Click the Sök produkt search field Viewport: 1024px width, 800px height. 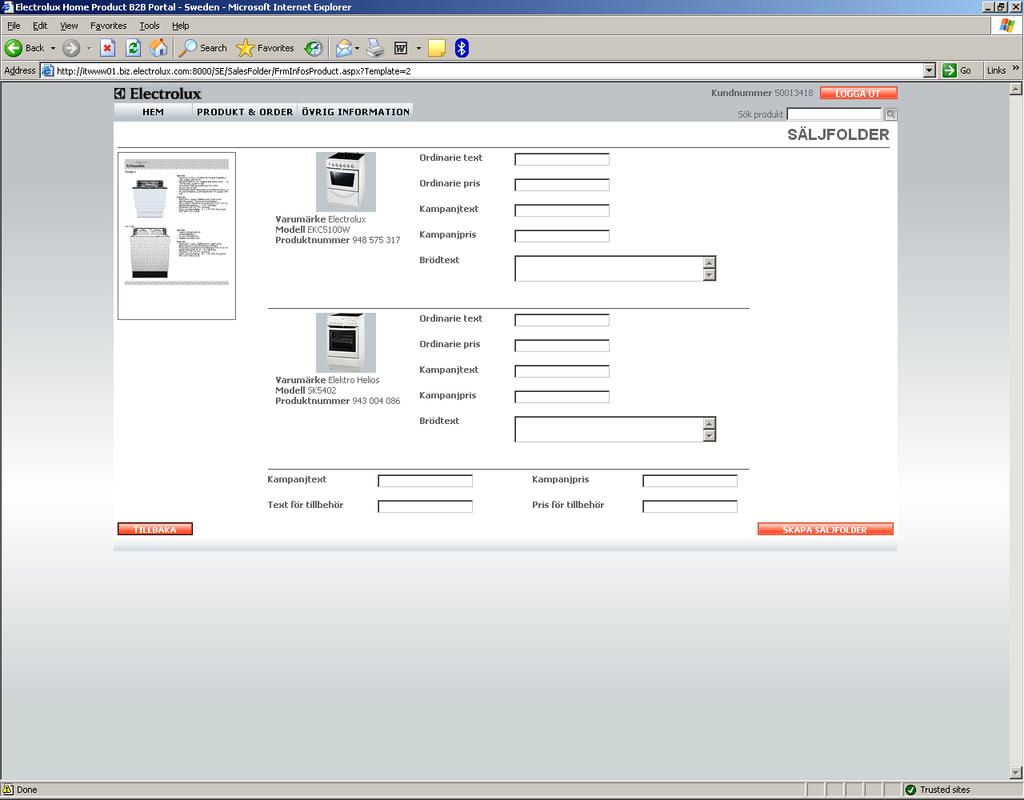834,114
